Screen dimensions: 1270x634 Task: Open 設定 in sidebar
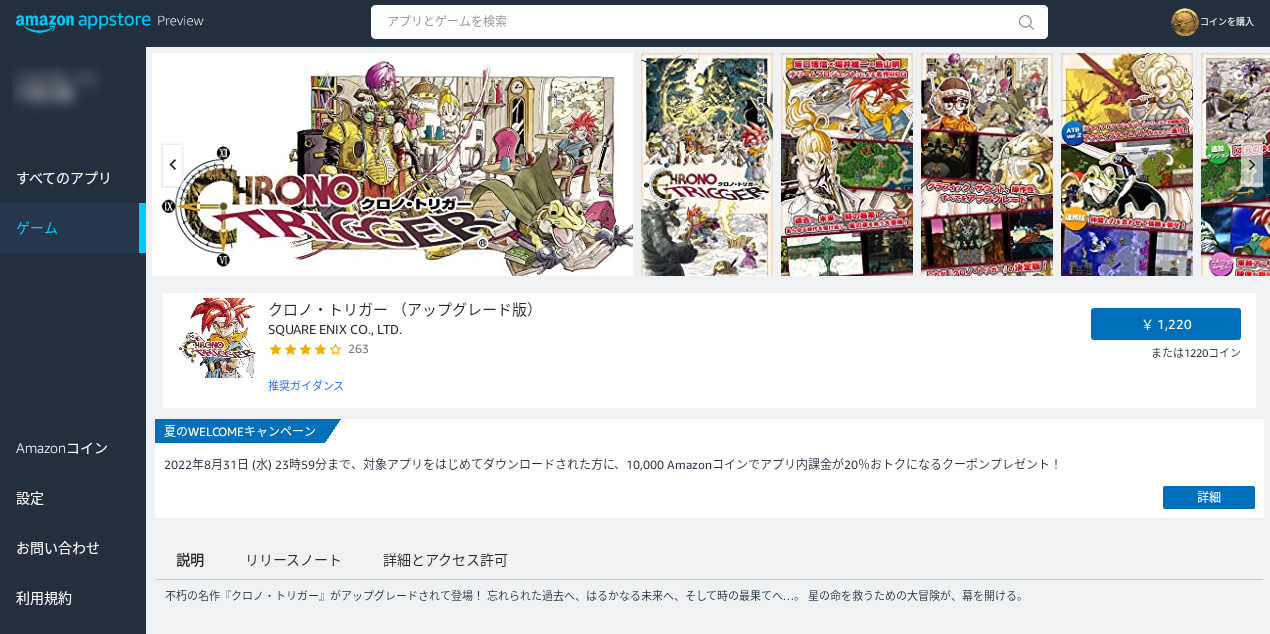30,498
